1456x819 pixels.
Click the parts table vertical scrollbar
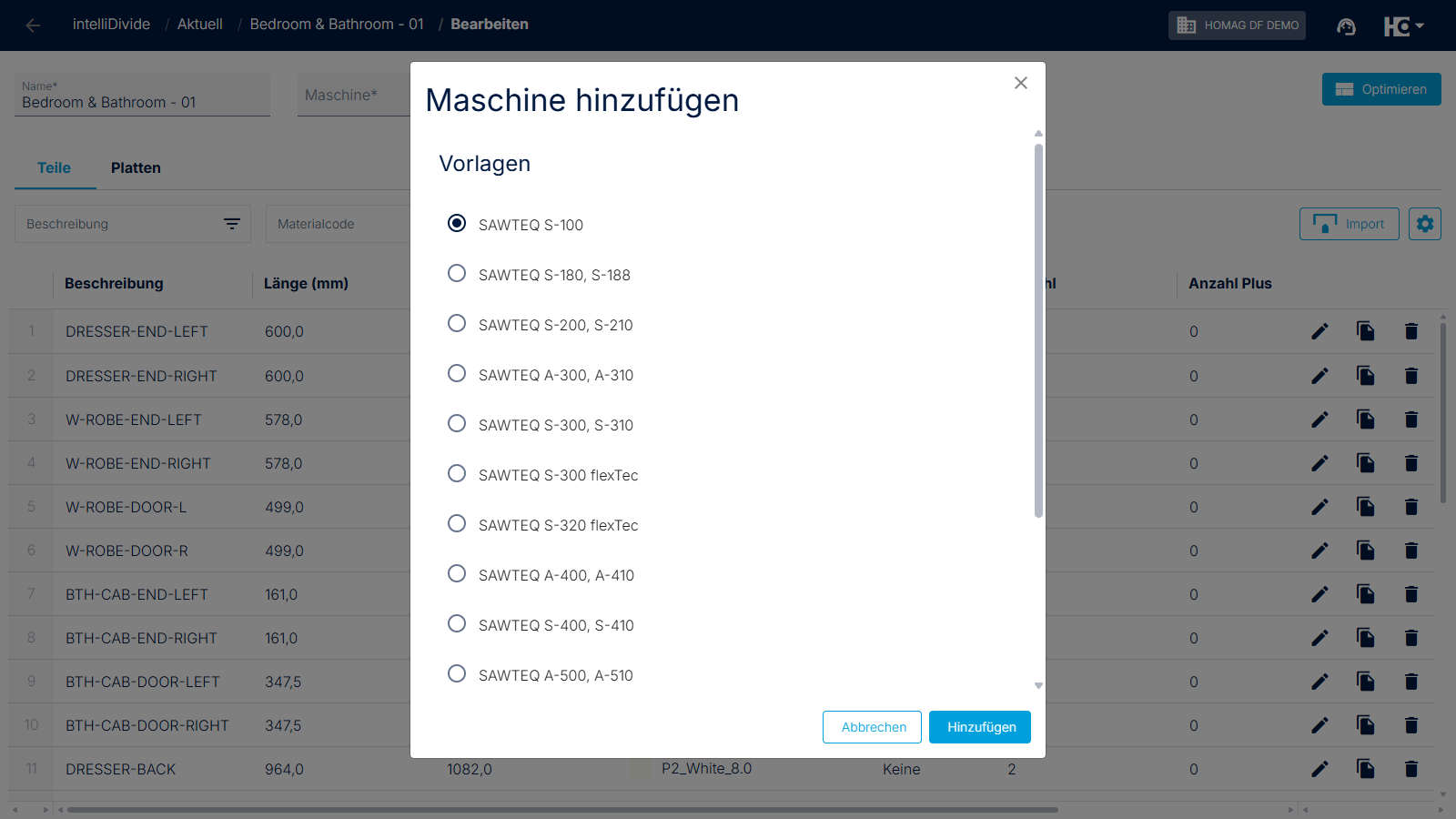click(x=1443, y=411)
